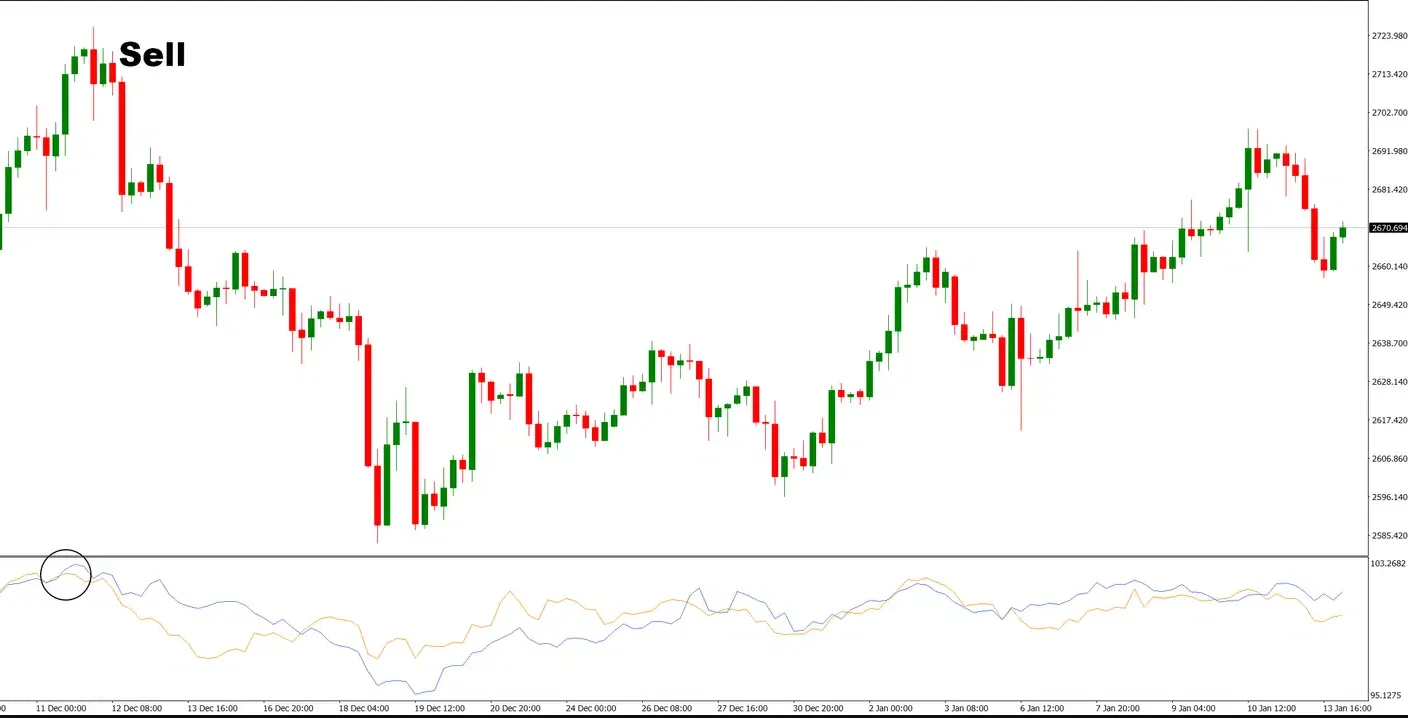
Task: Select the 19 Dec 12:00 time label
Action: tap(439, 708)
